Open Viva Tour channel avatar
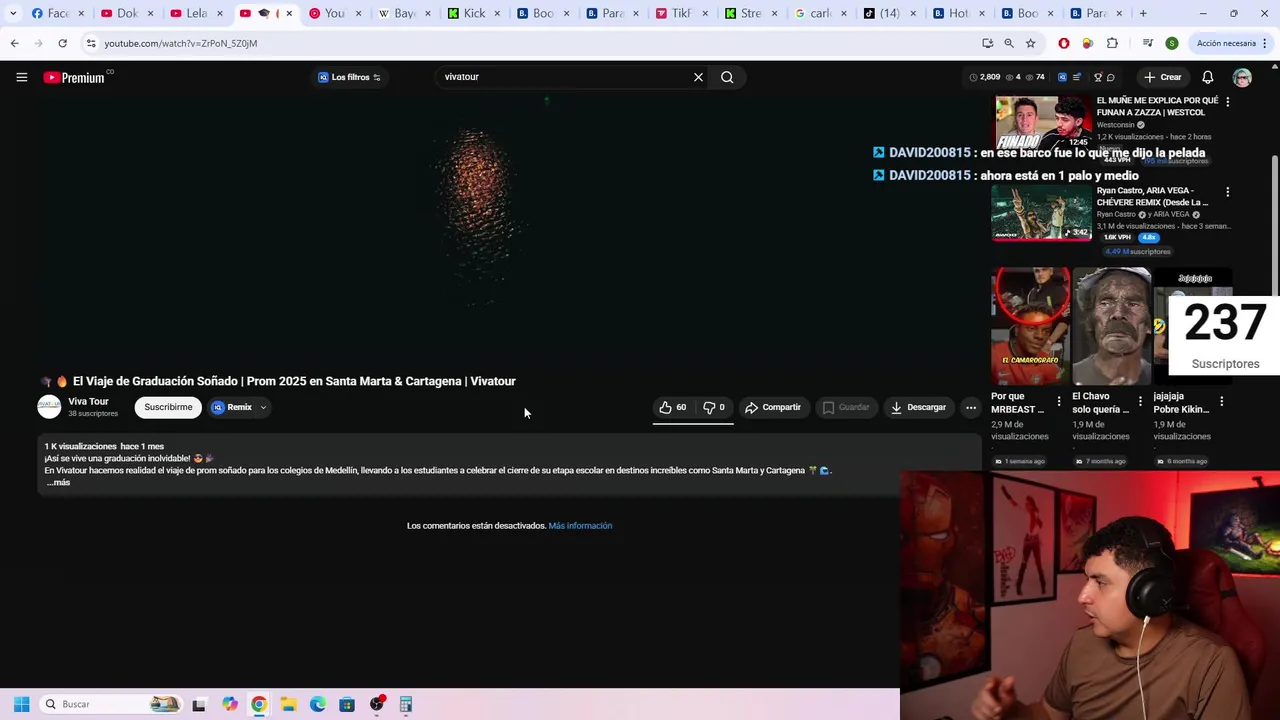Viewport: 1280px width, 720px height. (x=49, y=407)
